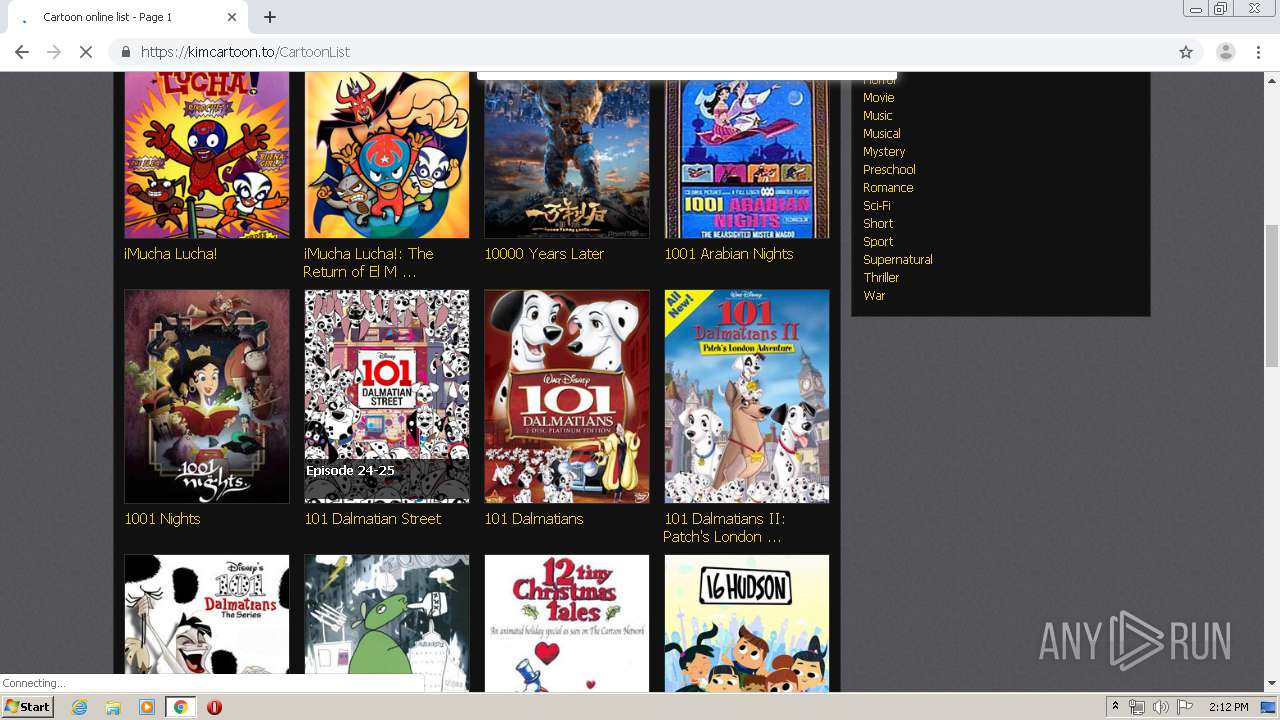
Task: Open the File Explorer taskbar icon
Action: [113, 707]
